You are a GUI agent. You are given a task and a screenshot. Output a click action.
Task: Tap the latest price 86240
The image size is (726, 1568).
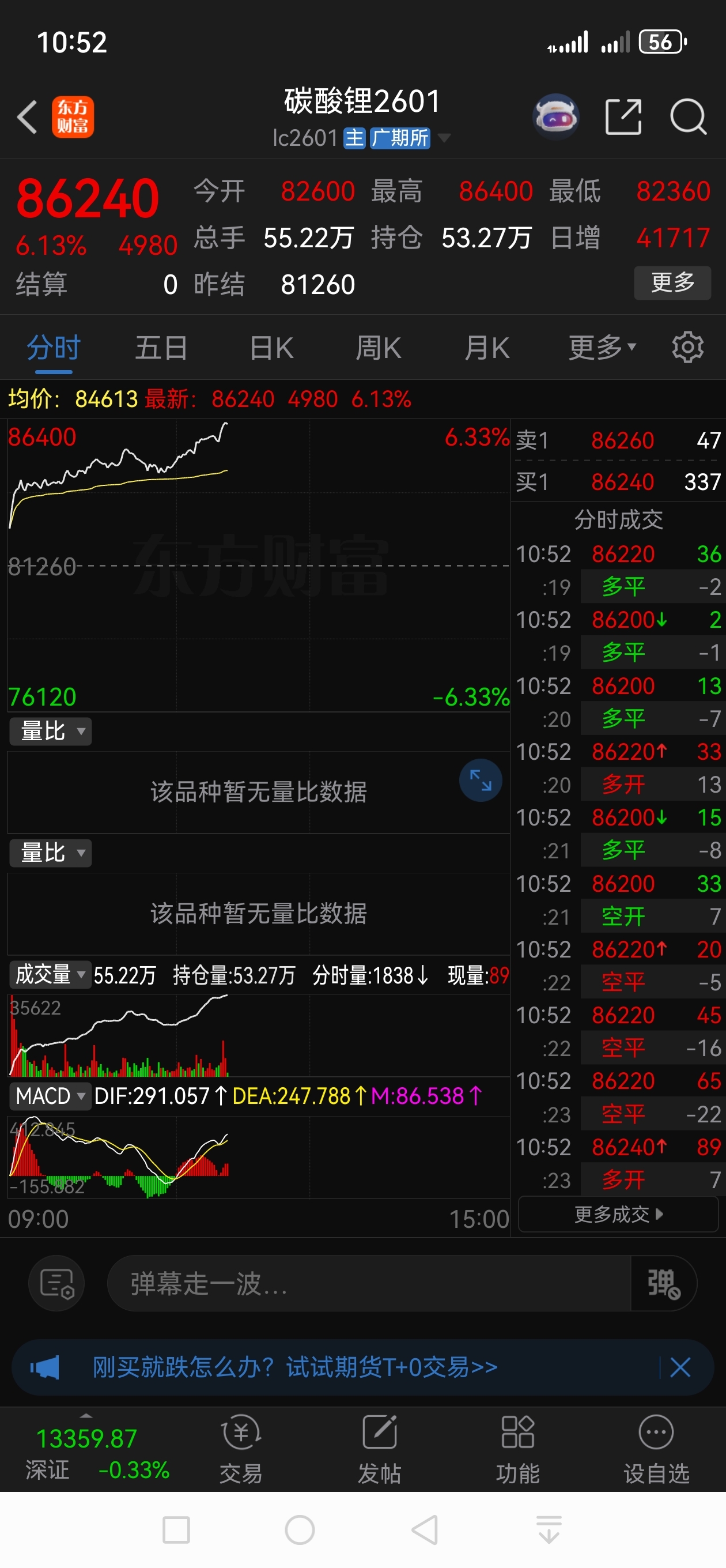pyautogui.click(x=88, y=198)
